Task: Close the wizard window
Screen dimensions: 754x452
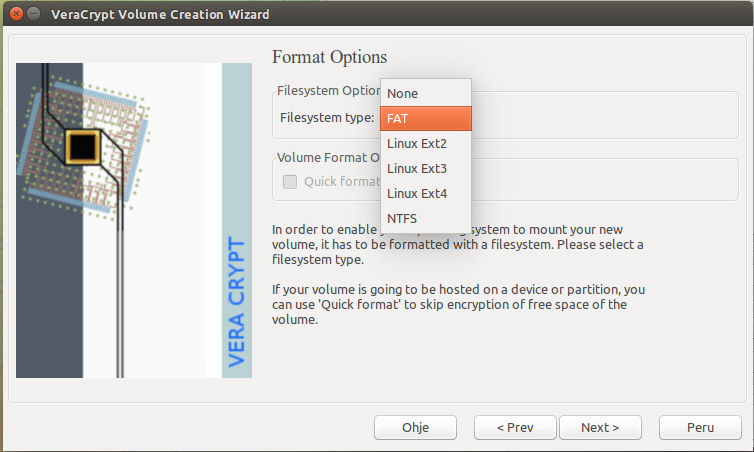Action: [x=12, y=15]
